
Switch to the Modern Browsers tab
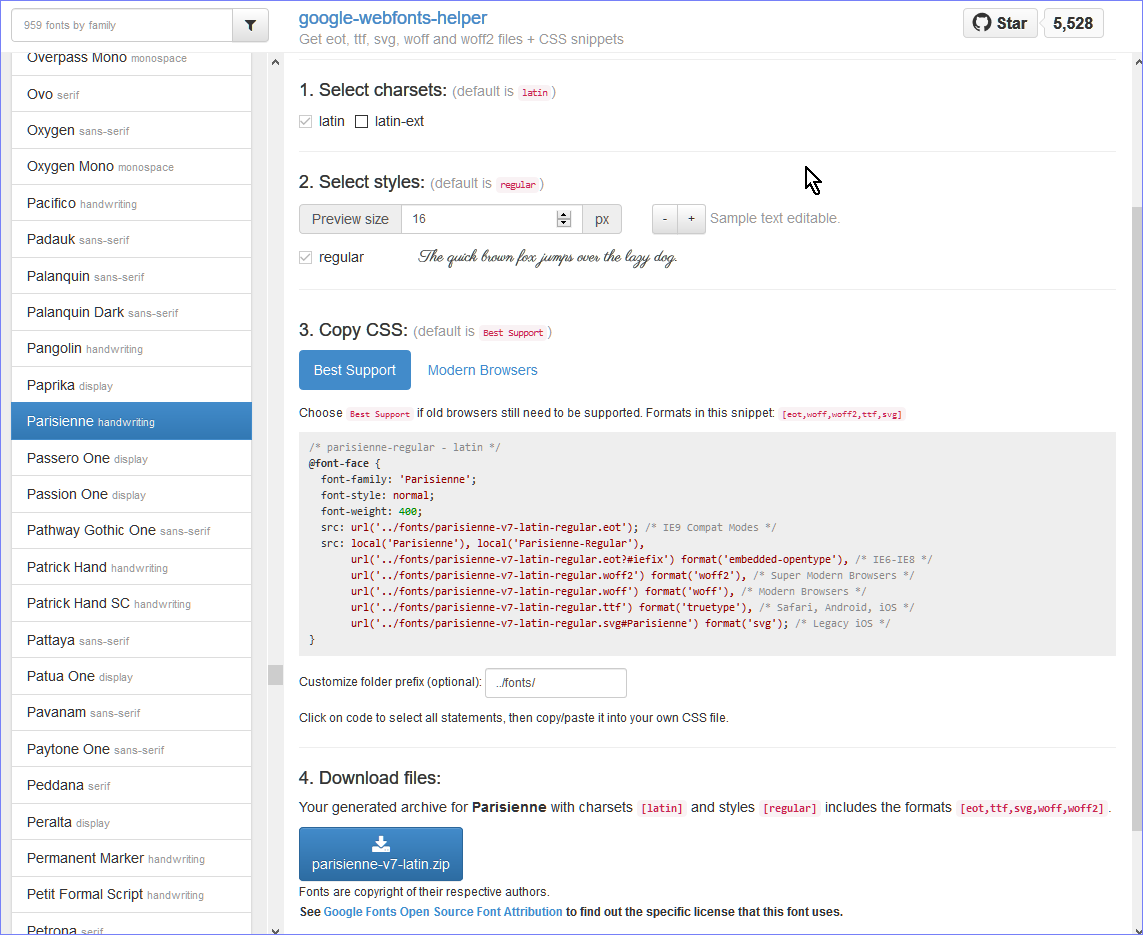(x=482, y=370)
